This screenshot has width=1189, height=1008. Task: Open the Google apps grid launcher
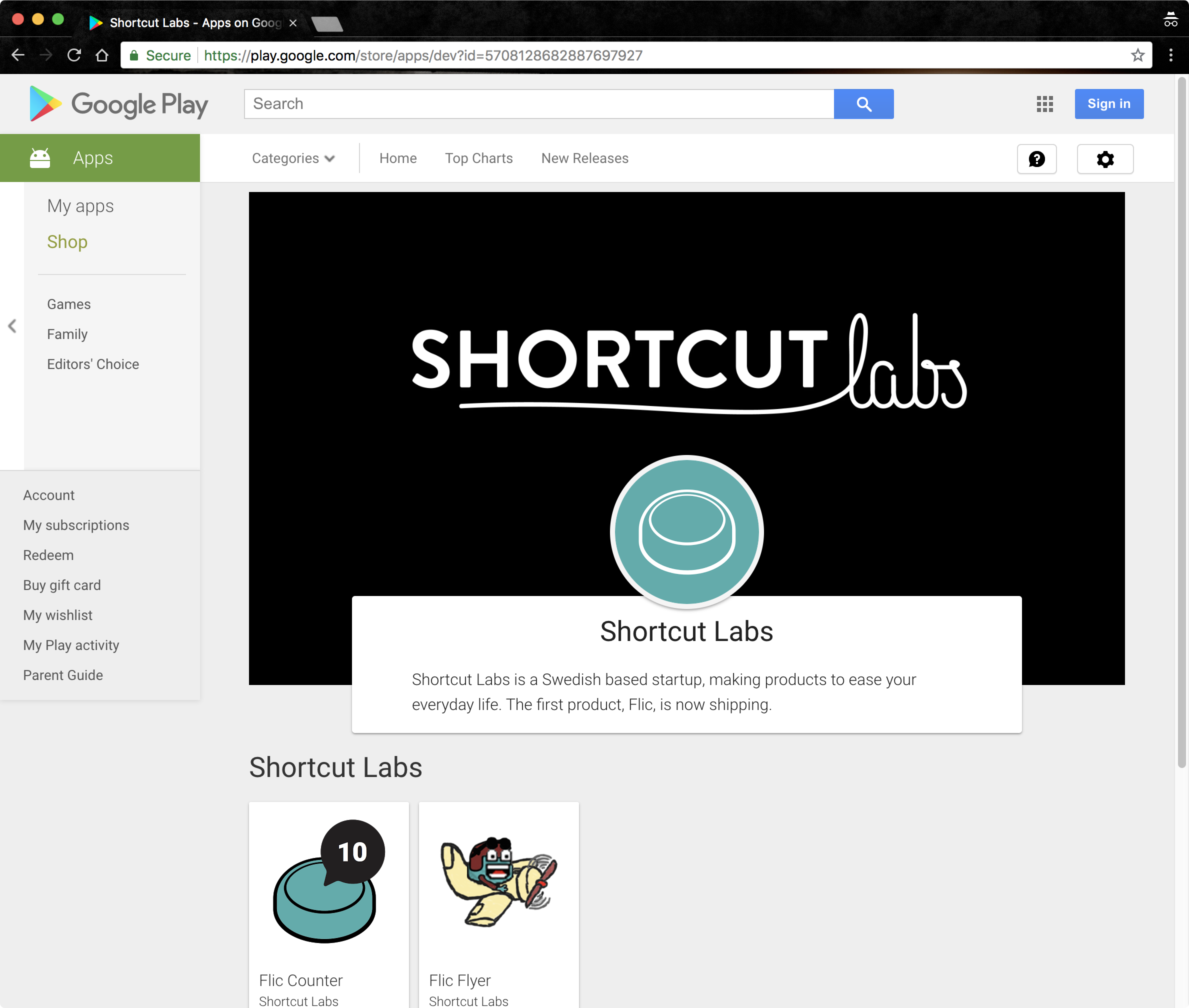click(1044, 104)
